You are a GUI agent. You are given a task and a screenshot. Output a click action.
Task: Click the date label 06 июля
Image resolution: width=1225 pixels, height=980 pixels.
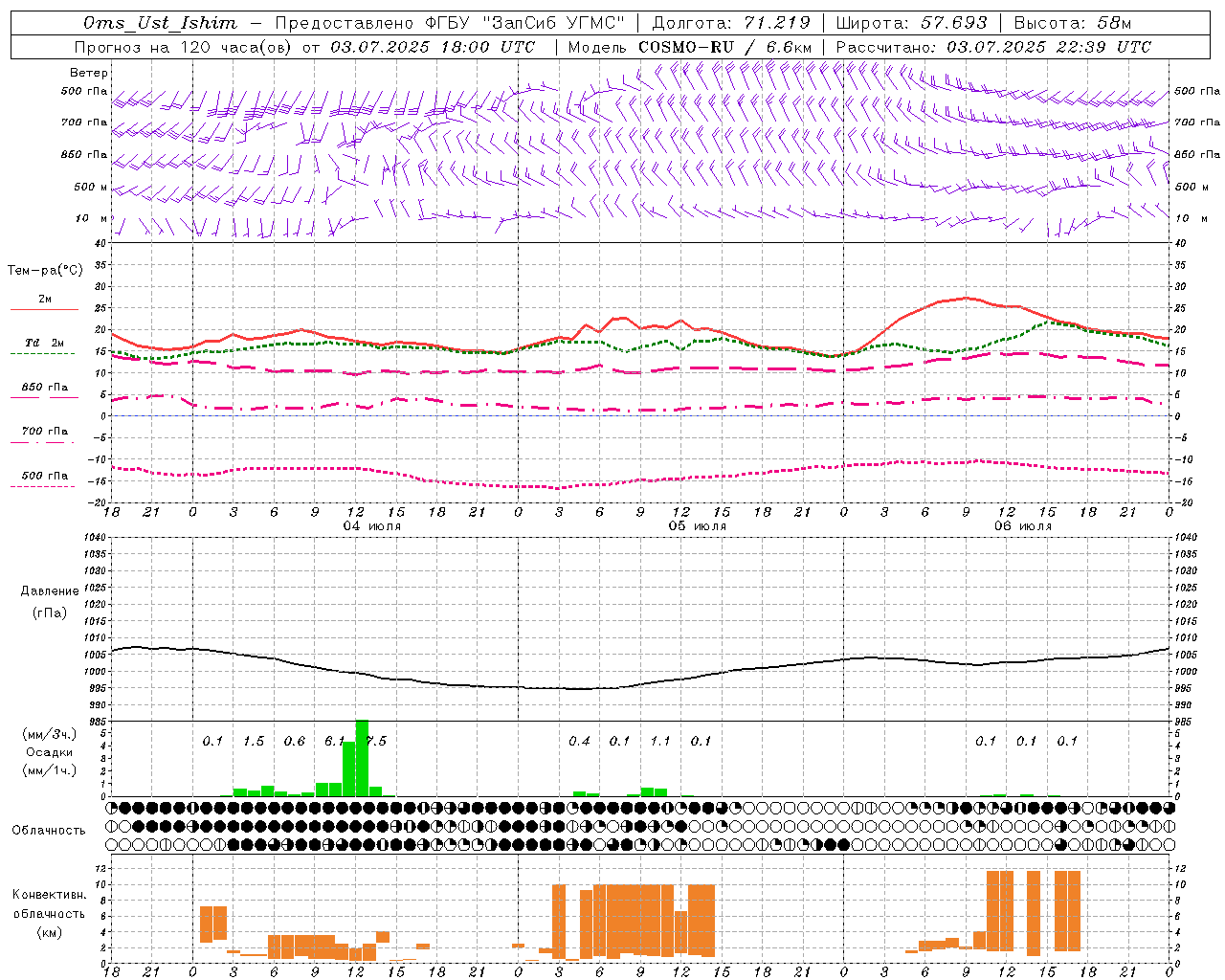tap(1023, 526)
